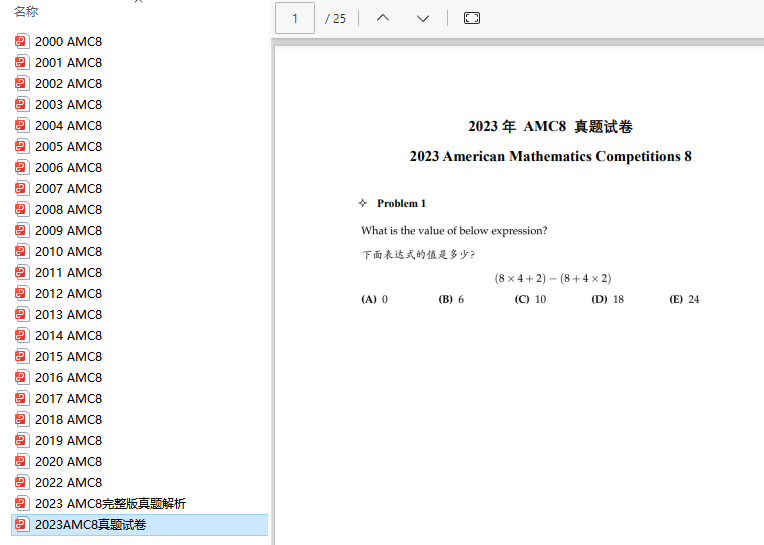Click the page number input field
This screenshot has width=764, height=545.
[295, 18]
